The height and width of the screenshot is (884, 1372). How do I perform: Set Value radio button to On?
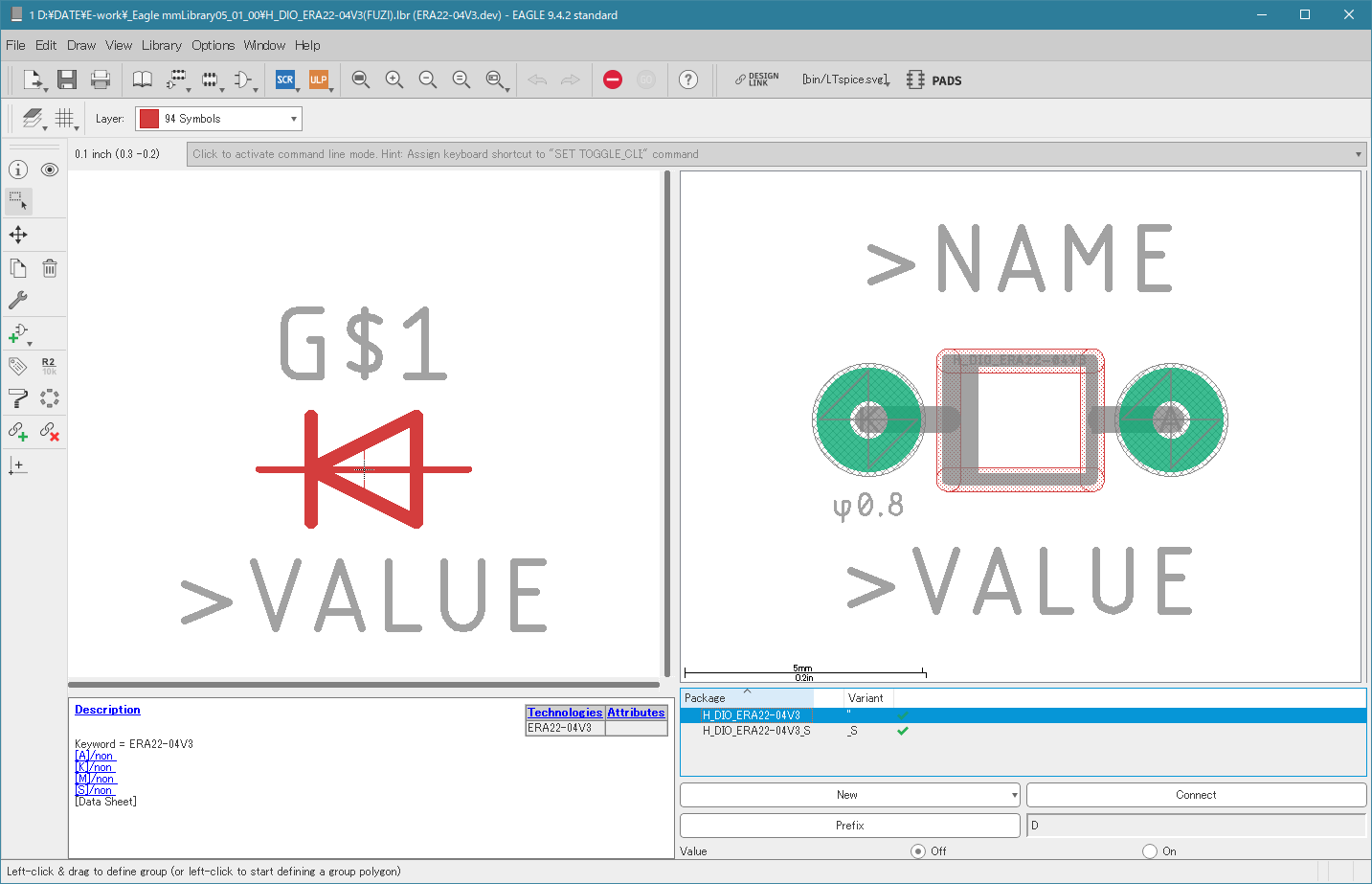[x=1150, y=851]
